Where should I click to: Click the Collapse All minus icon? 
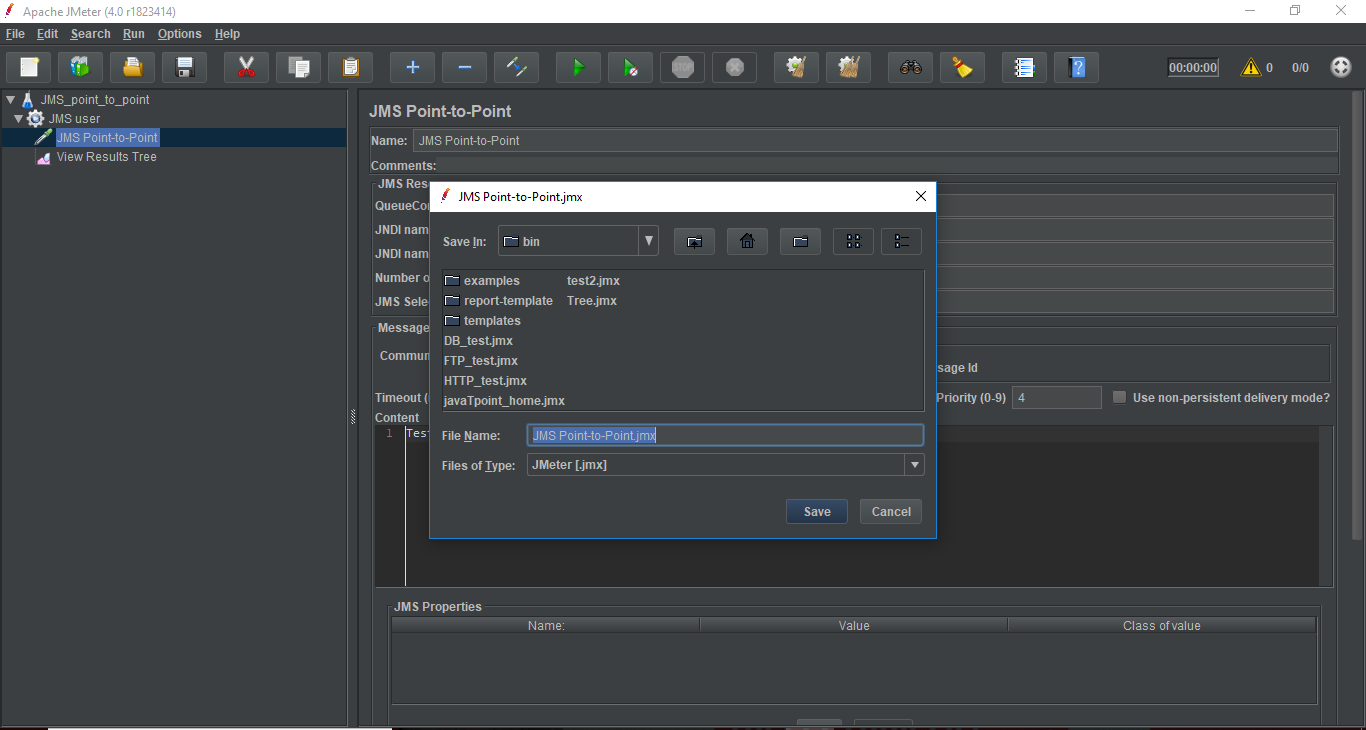click(465, 67)
